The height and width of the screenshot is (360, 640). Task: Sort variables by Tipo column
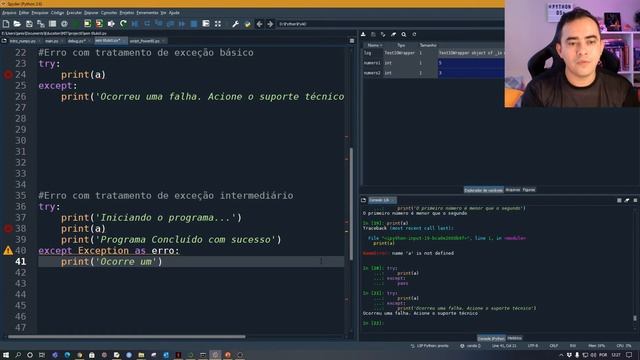click(x=401, y=45)
